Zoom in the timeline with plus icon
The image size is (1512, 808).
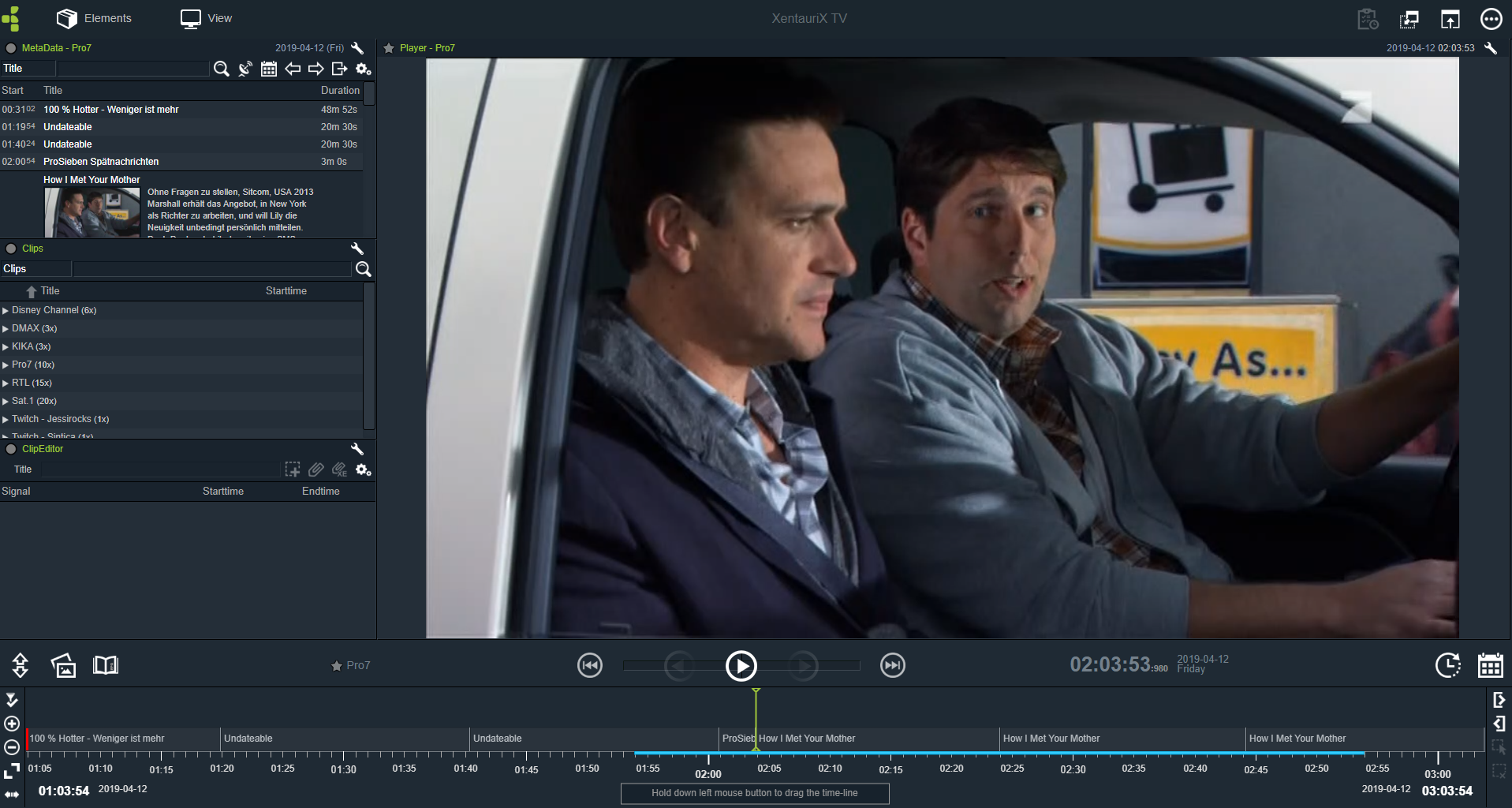(12, 724)
